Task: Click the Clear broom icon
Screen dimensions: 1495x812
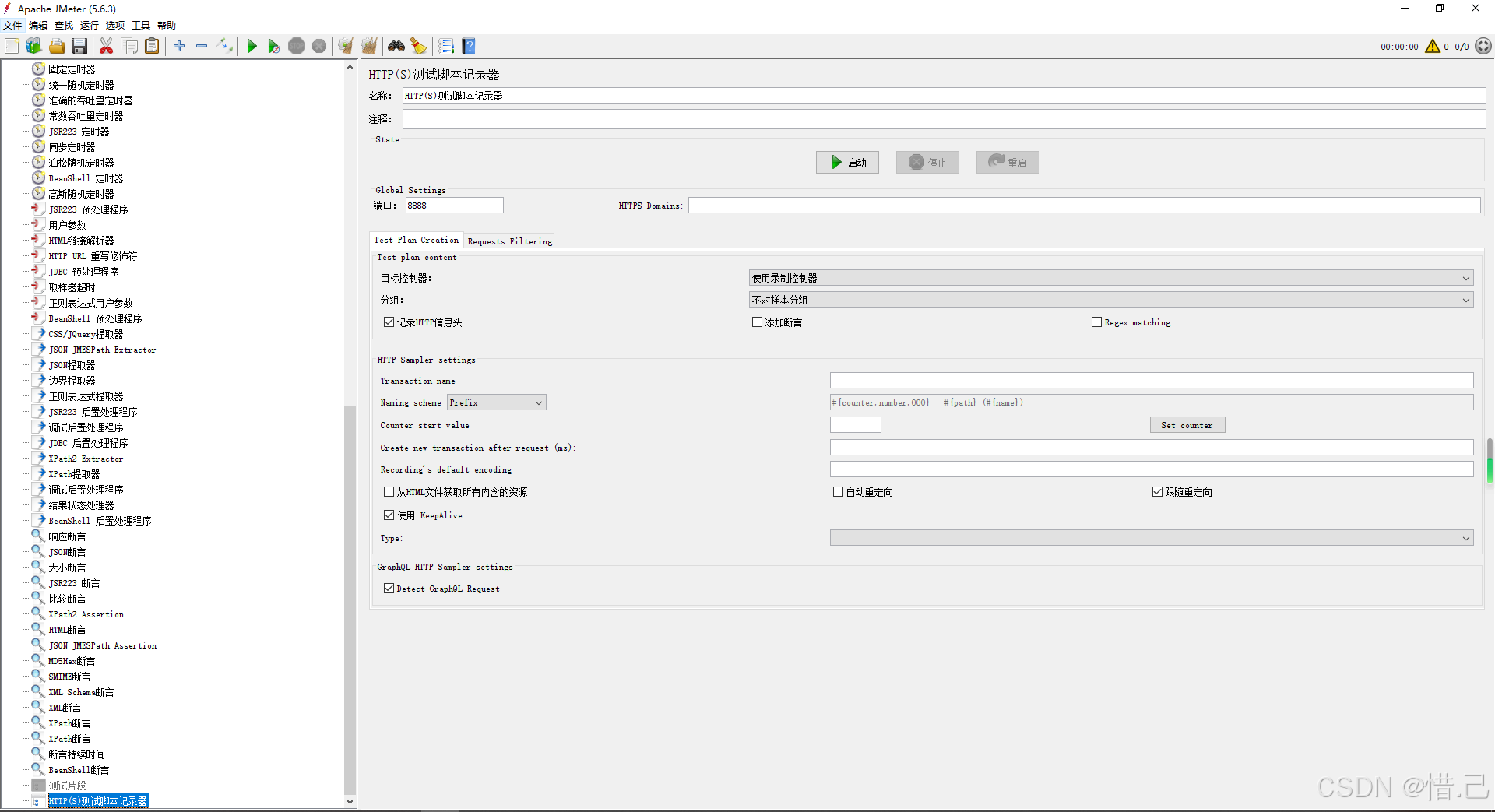Action: click(x=346, y=46)
